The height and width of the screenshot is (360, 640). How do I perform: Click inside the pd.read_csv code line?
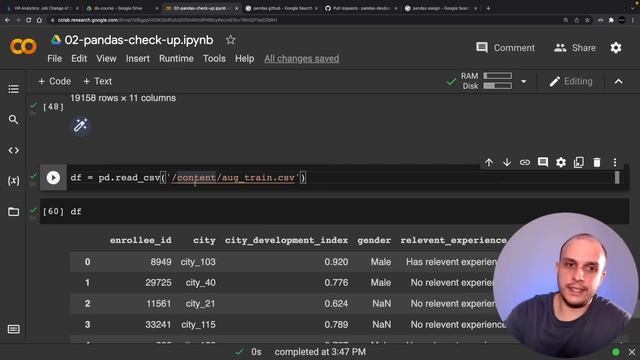pos(188,178)
